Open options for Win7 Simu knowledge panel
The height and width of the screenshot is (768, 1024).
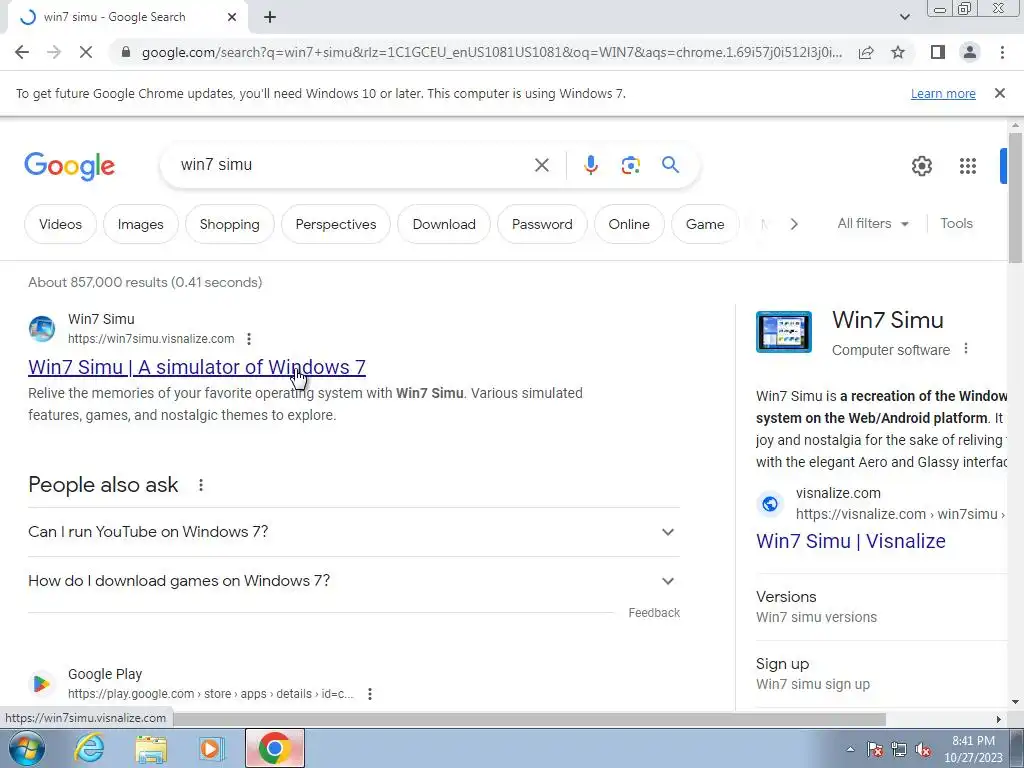click(x=966, y=349)
